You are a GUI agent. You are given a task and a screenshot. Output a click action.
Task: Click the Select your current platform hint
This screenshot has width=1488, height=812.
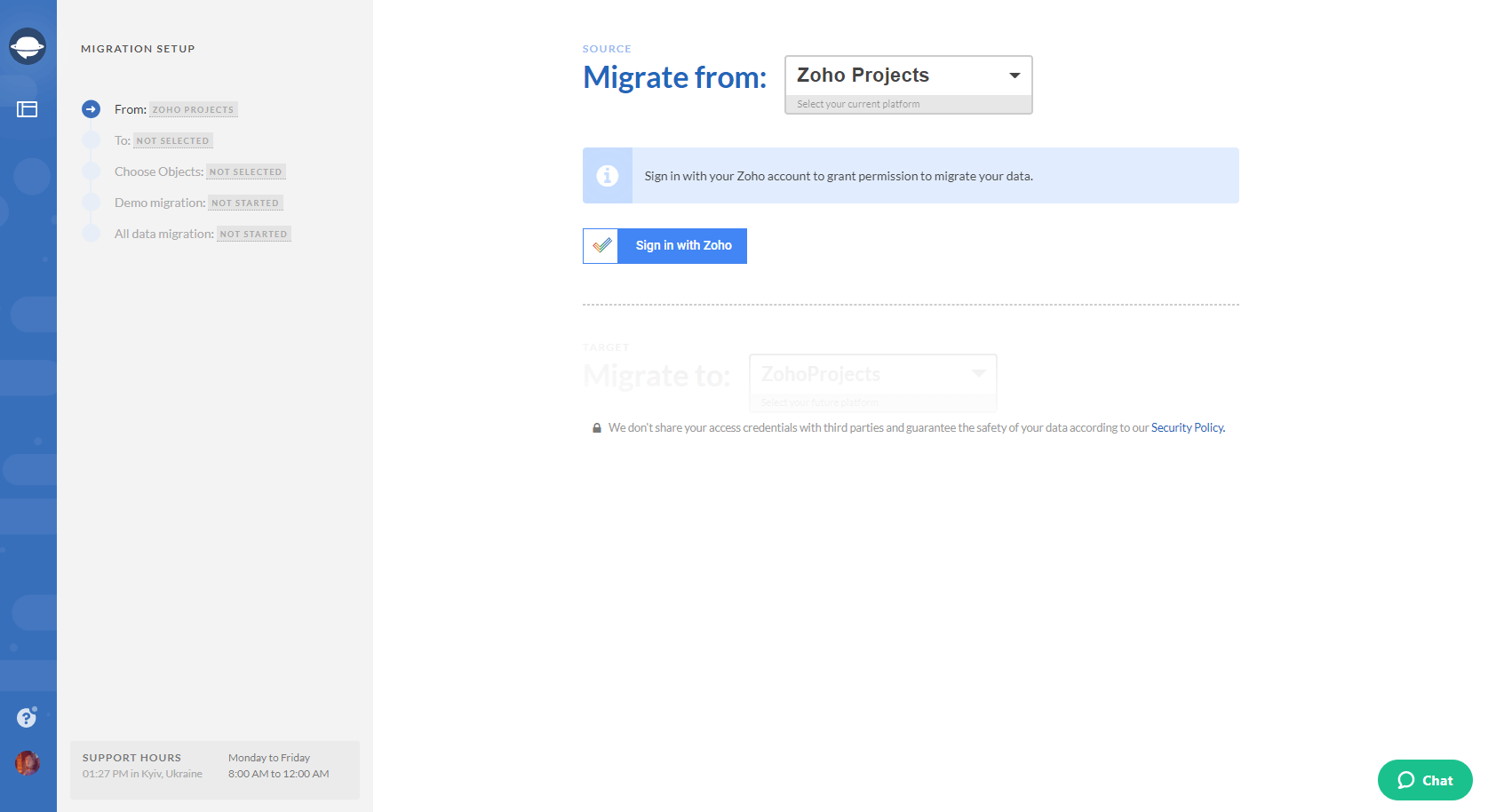858,104
